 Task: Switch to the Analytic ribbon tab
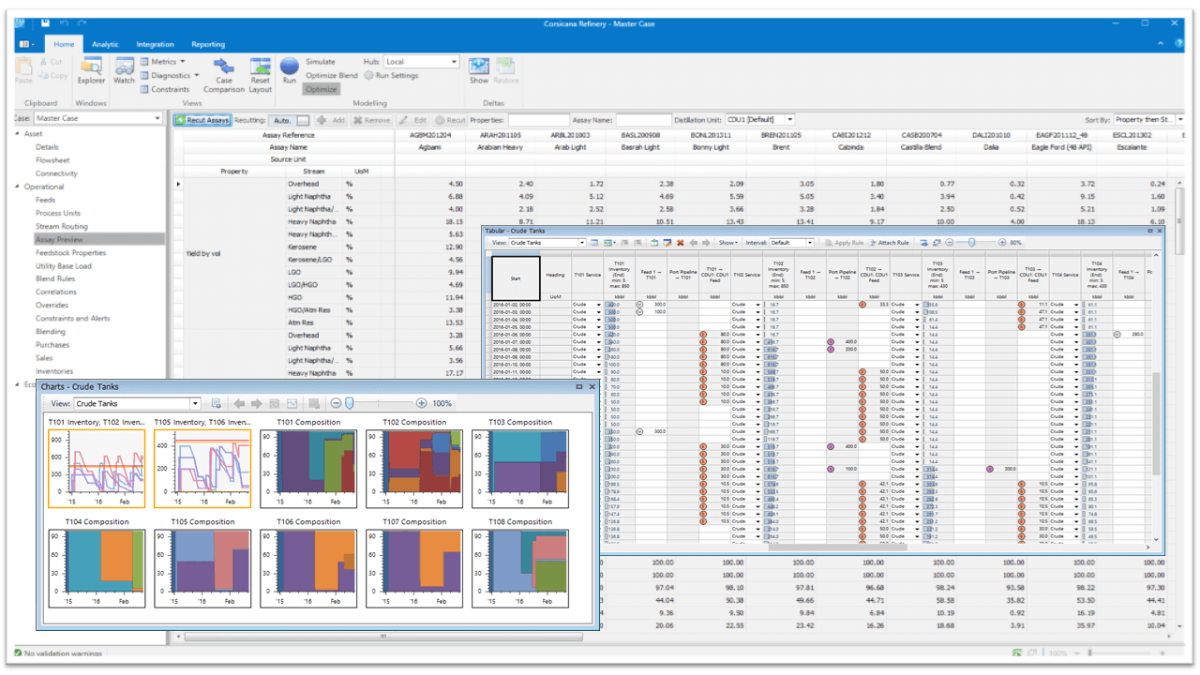(105, 44)
